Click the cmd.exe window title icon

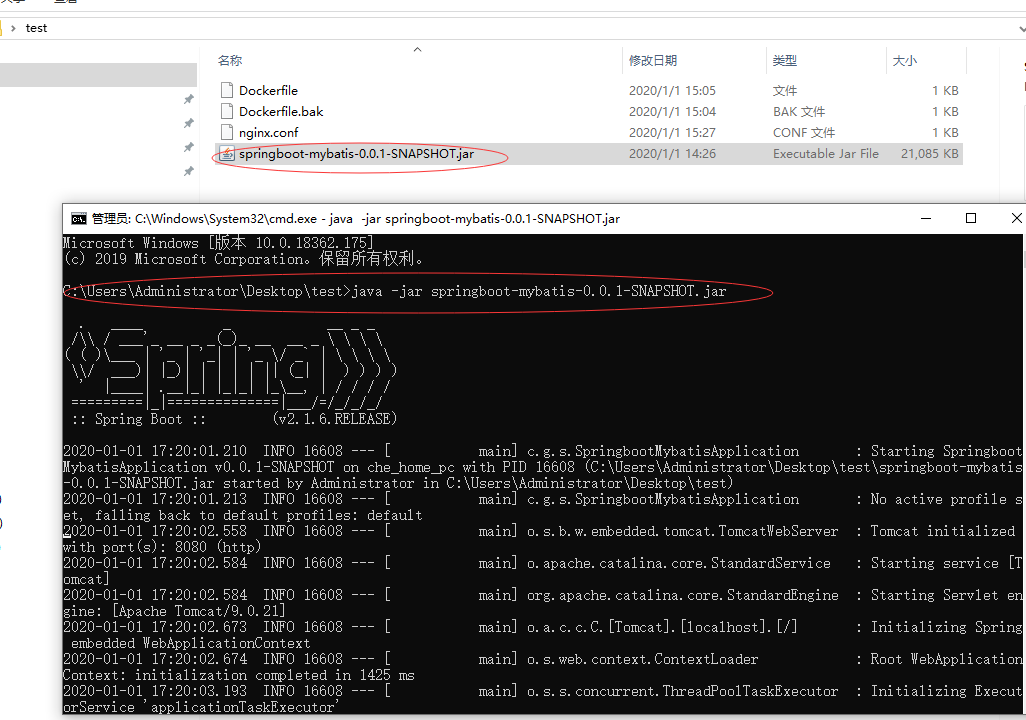pyautogui.click(x=79, y=219)
